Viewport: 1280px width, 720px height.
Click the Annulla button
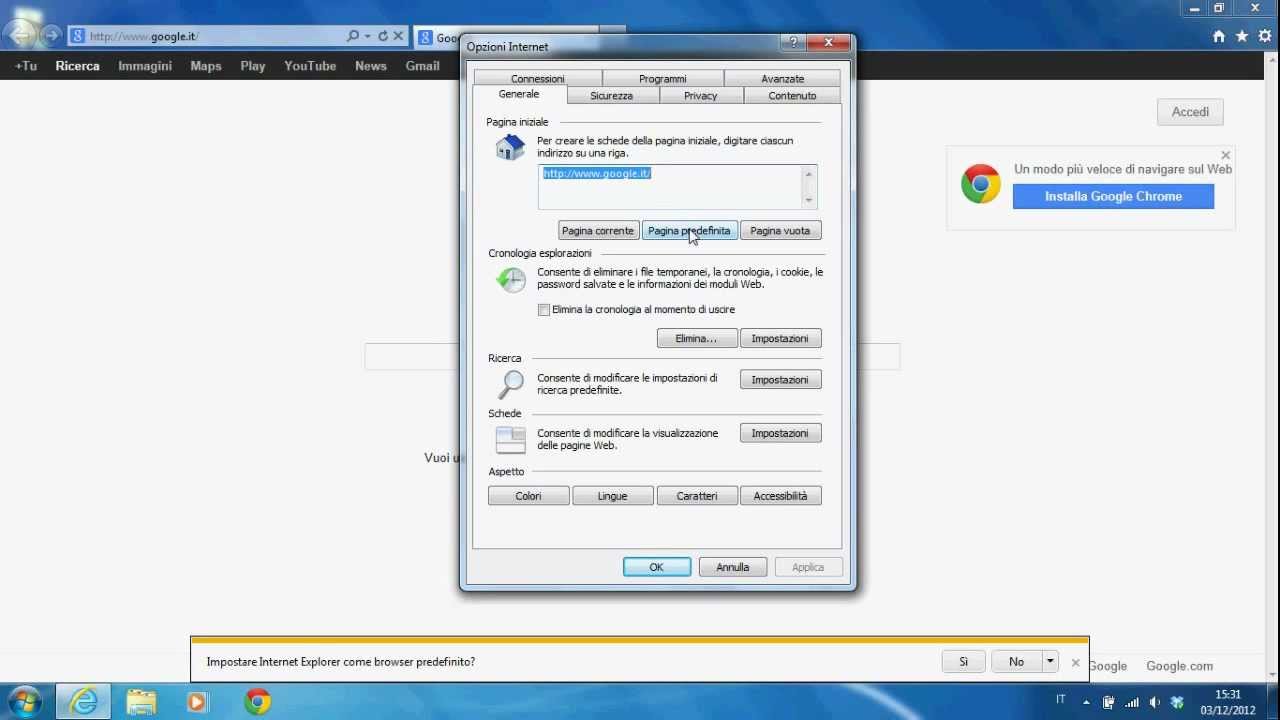click(732, 567)
